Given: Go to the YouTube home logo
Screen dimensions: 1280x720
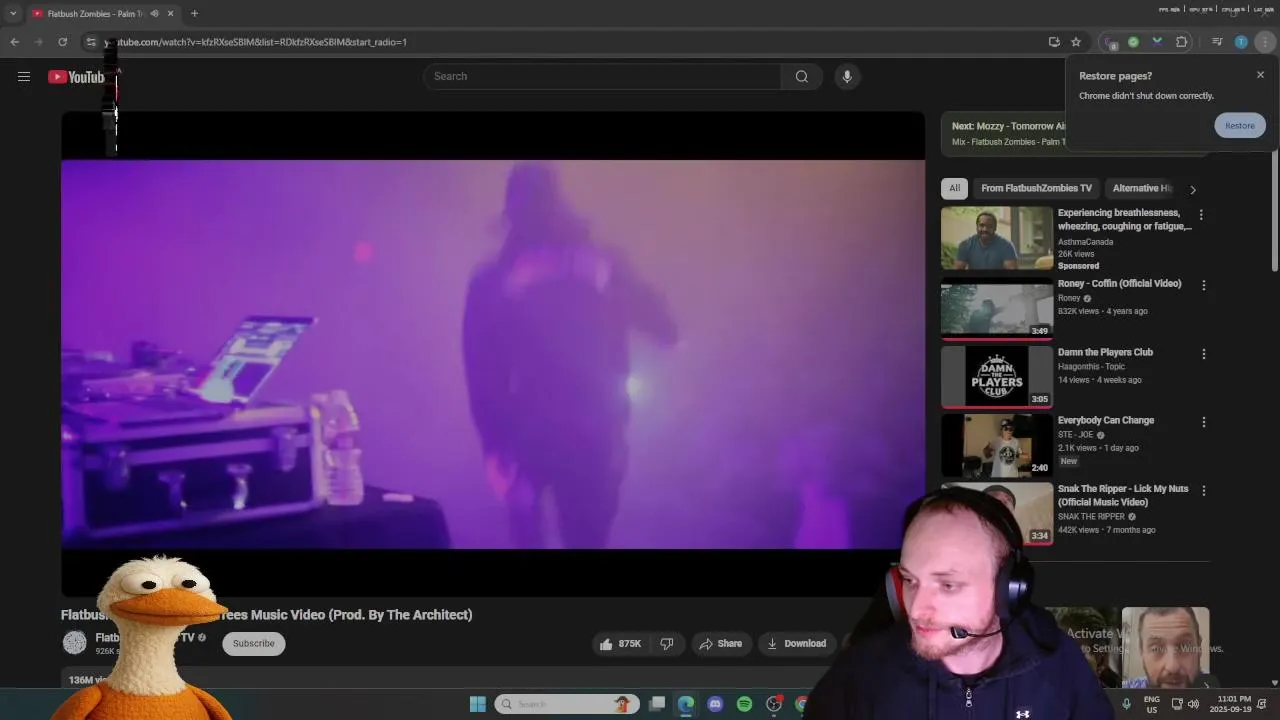Looking at the screenshot, I should click(x=76, y=77).
